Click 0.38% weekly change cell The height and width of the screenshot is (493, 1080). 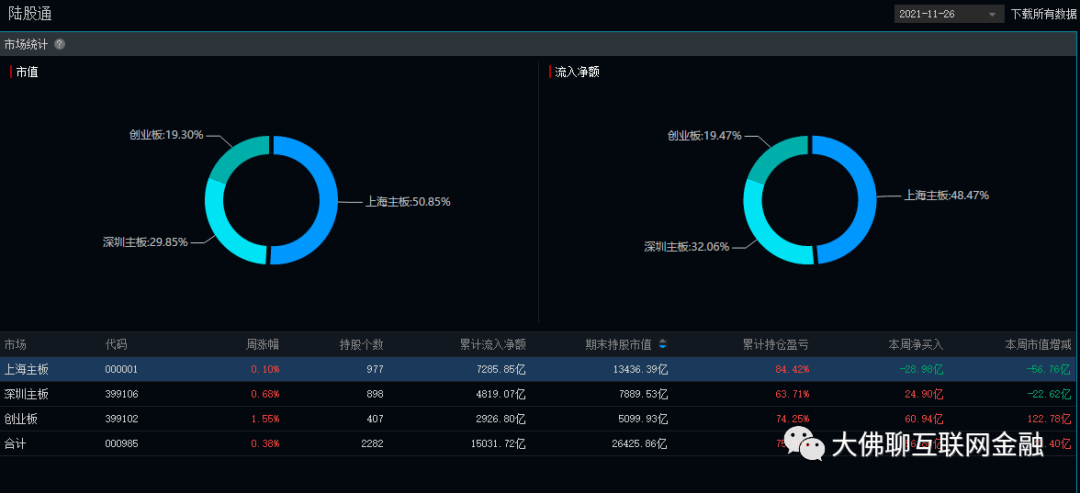(265, 444)
